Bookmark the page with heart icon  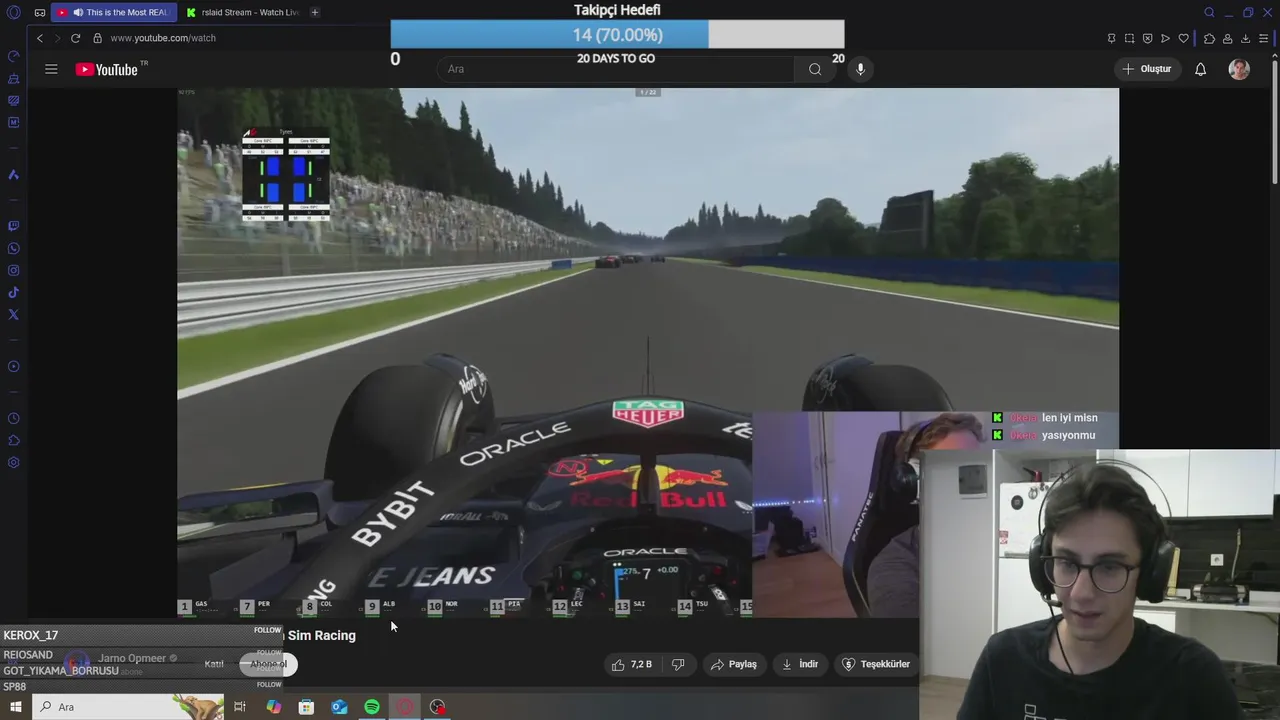[1184, 39]
